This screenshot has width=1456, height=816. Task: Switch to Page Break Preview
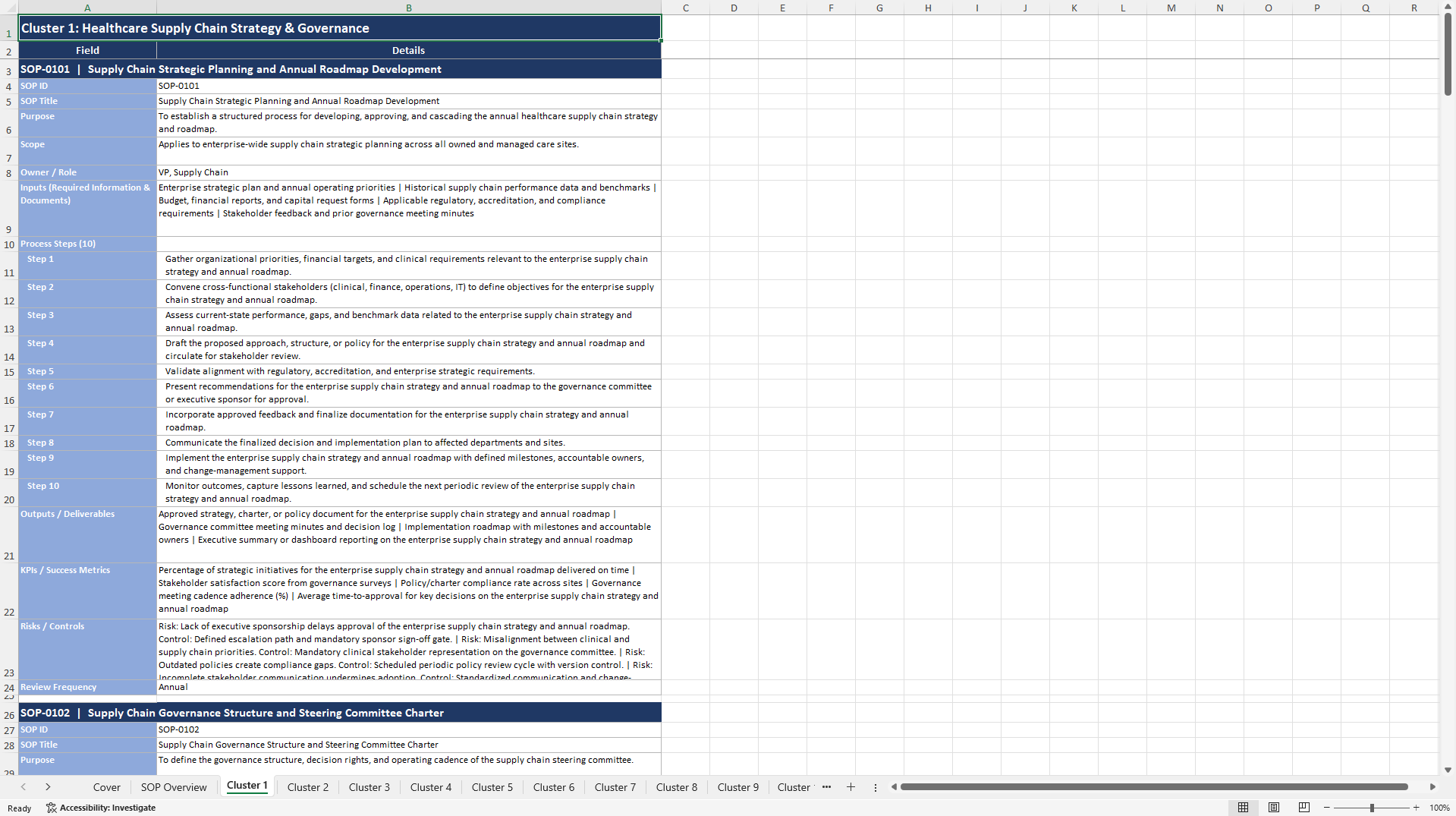click(1304, 808)
